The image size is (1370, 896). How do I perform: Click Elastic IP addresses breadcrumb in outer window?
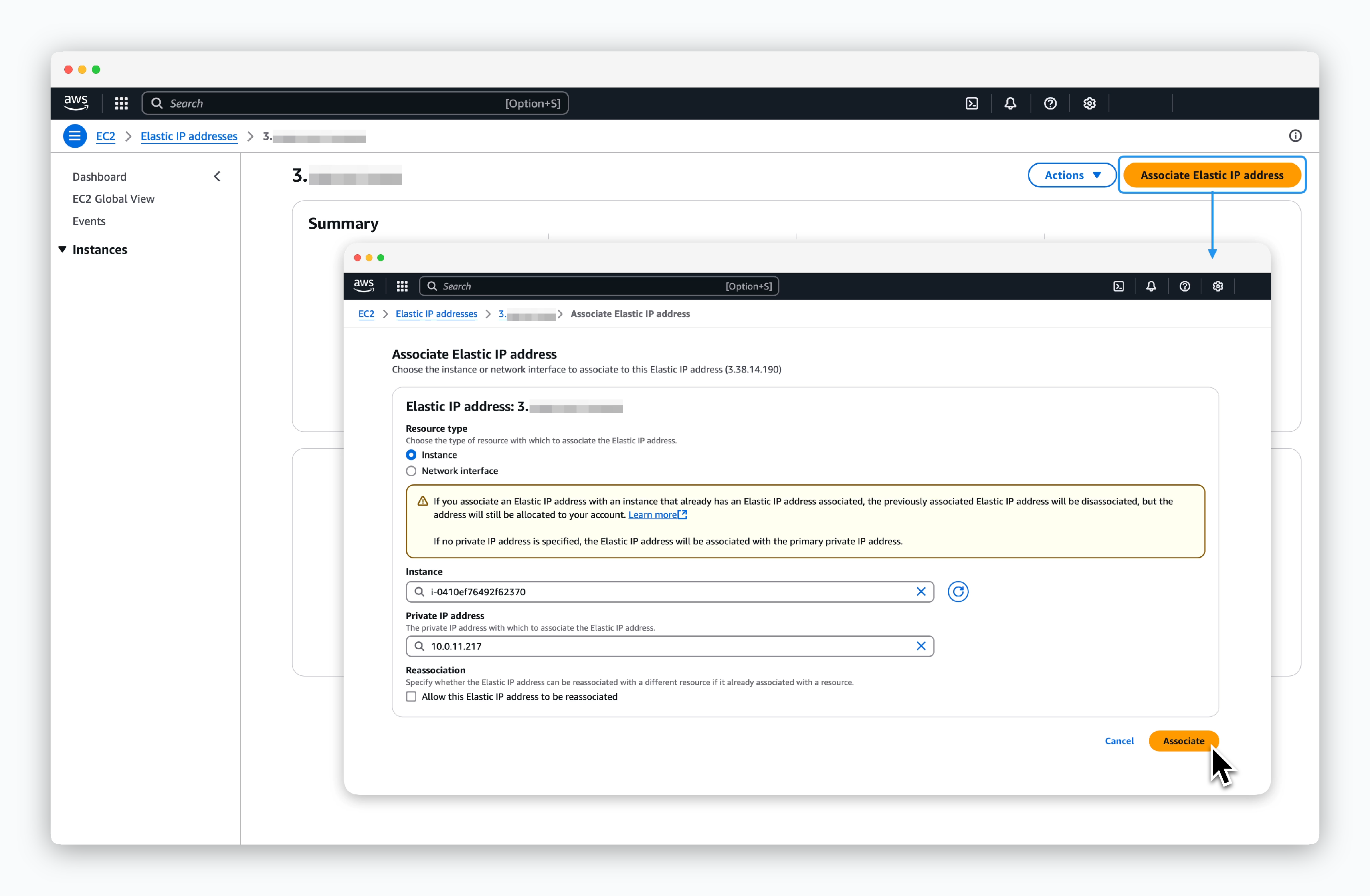coord(189,136)
